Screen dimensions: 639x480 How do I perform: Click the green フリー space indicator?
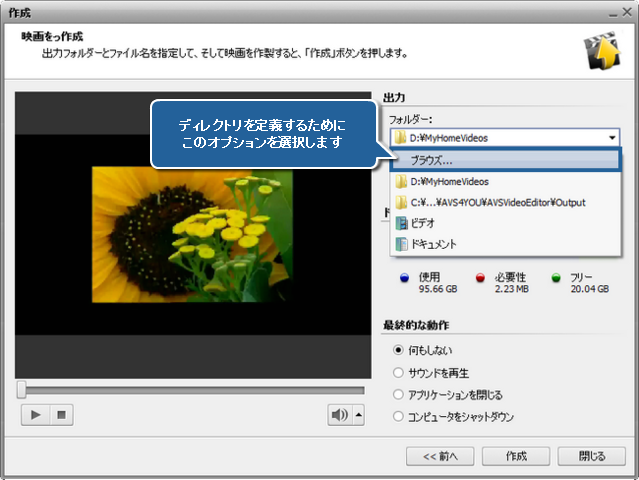click(x=556, y=279)
